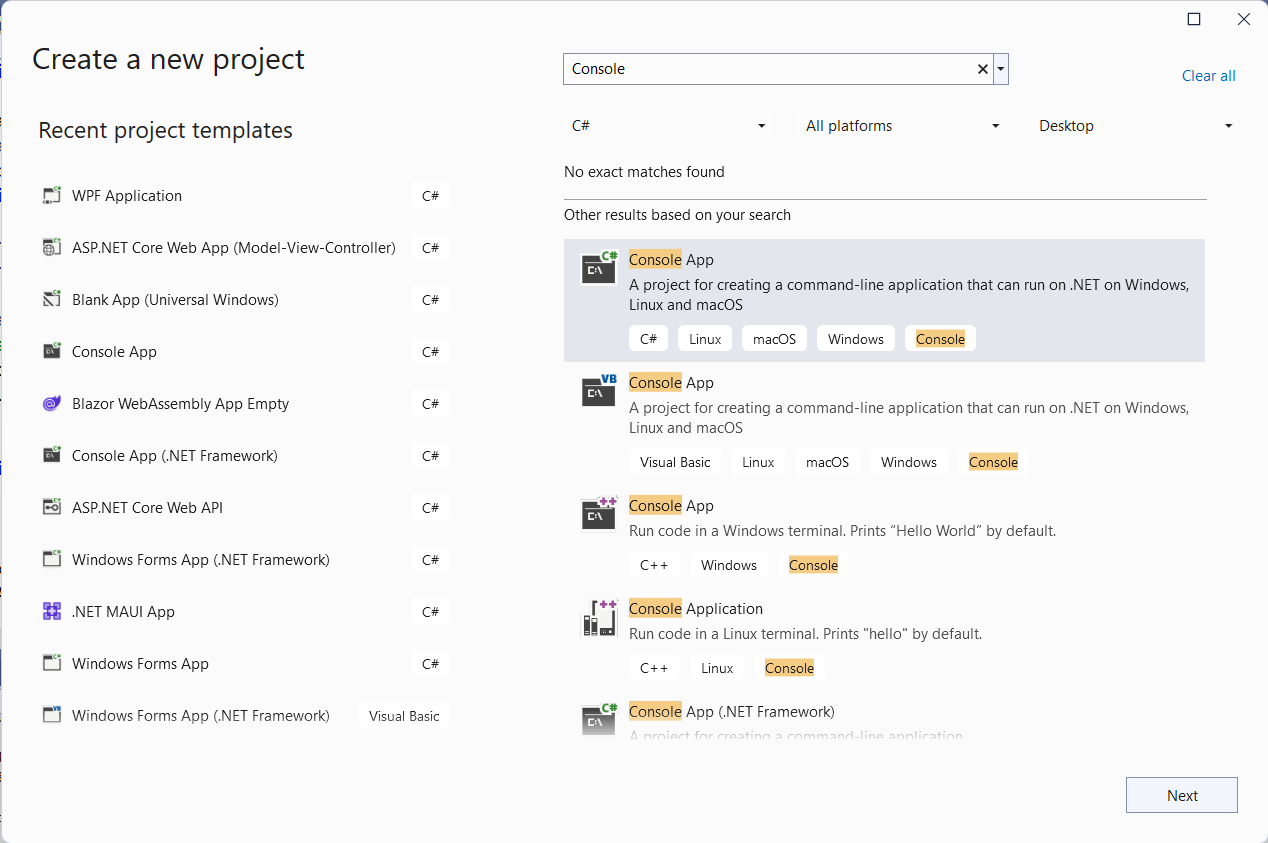1268x843 pixels.
Task: Click the Blazor WebAssembly App Empty icon
Action: pos(52,404)
